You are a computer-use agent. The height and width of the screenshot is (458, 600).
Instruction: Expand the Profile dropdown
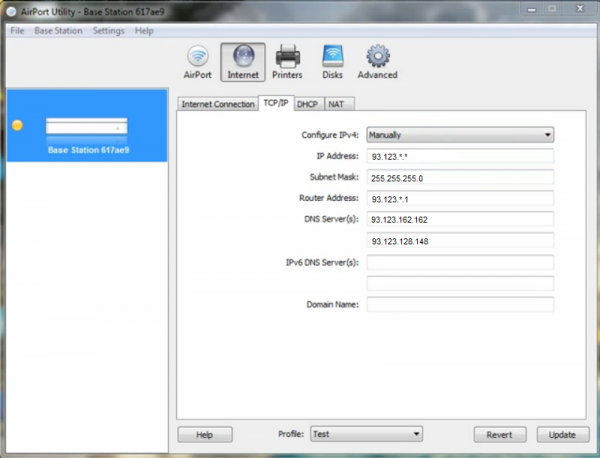(366, 434)
